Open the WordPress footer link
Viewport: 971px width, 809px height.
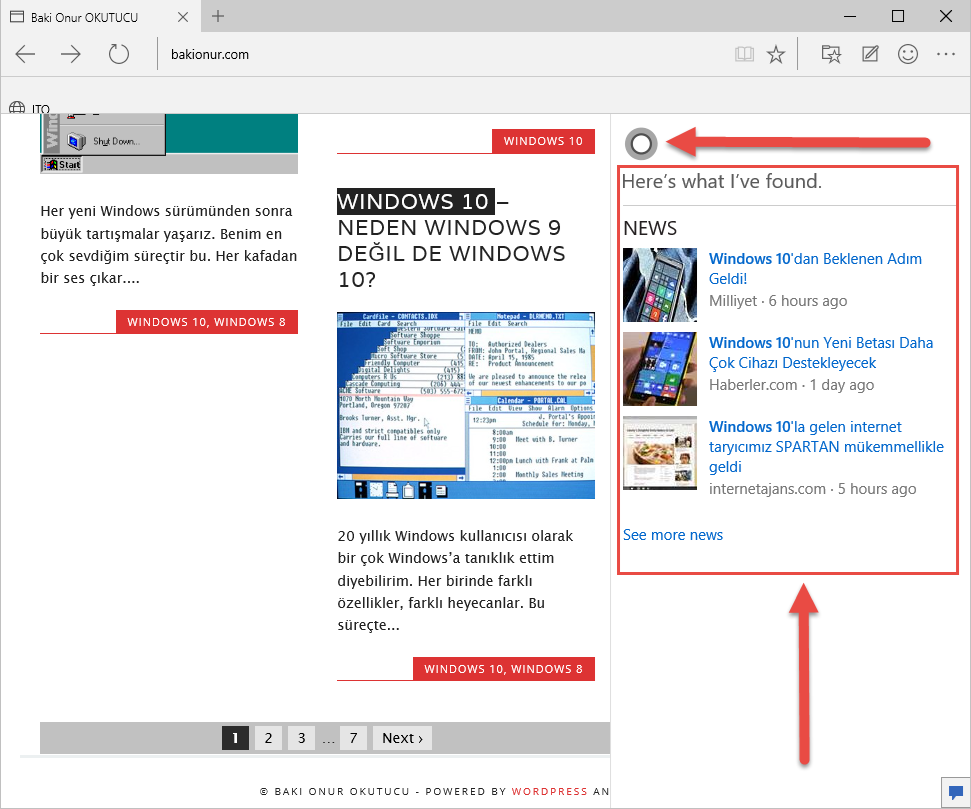coord(549,792)
